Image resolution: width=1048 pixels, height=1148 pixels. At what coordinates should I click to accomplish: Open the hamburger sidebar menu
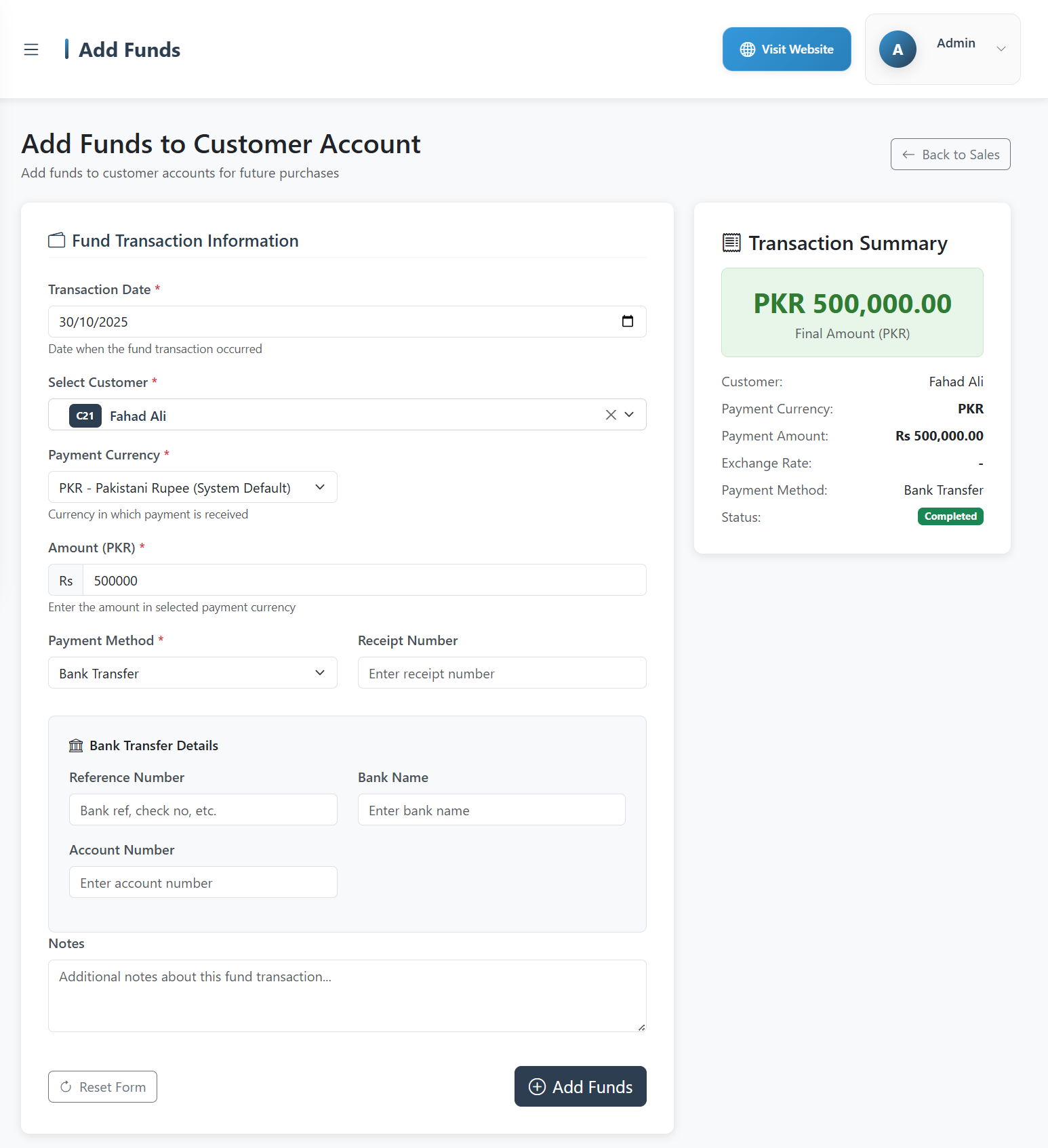[x=31, y=49]
